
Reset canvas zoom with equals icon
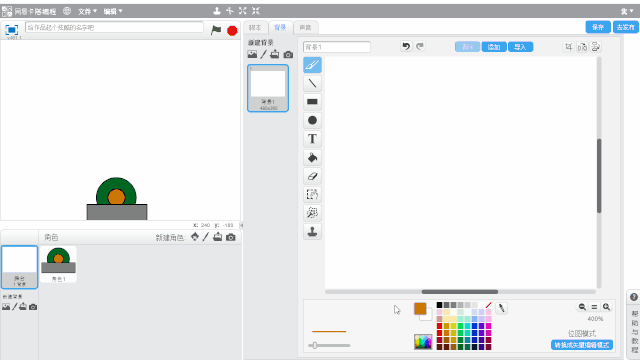pyautogui.click(x=594, y=307)
